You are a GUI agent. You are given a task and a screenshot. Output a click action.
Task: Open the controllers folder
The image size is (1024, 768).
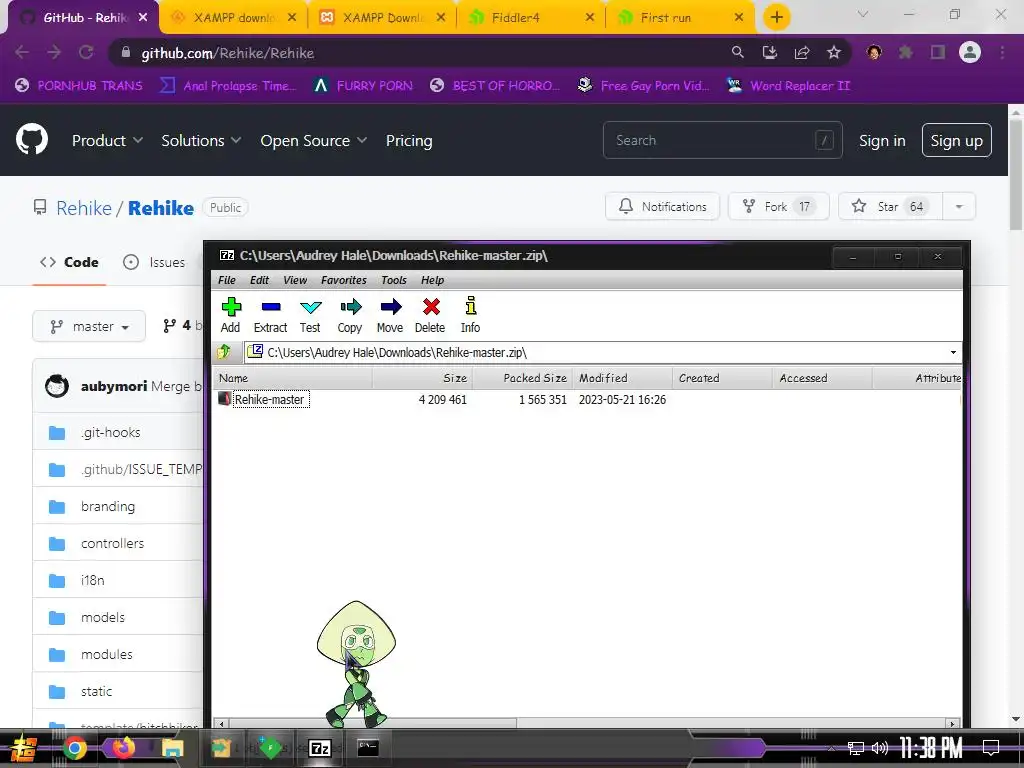112,543
